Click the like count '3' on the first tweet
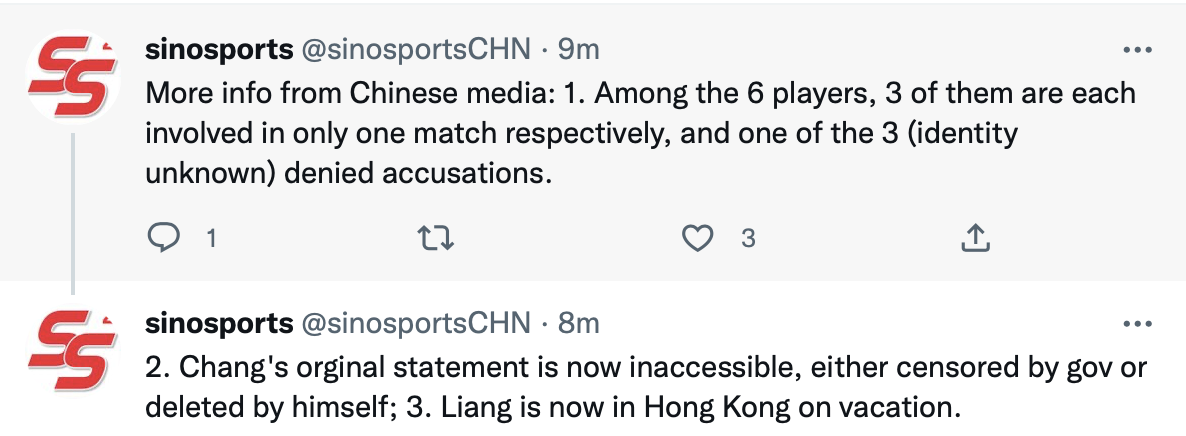This screenshot has width=1186, height=436. tap(746, 238)
